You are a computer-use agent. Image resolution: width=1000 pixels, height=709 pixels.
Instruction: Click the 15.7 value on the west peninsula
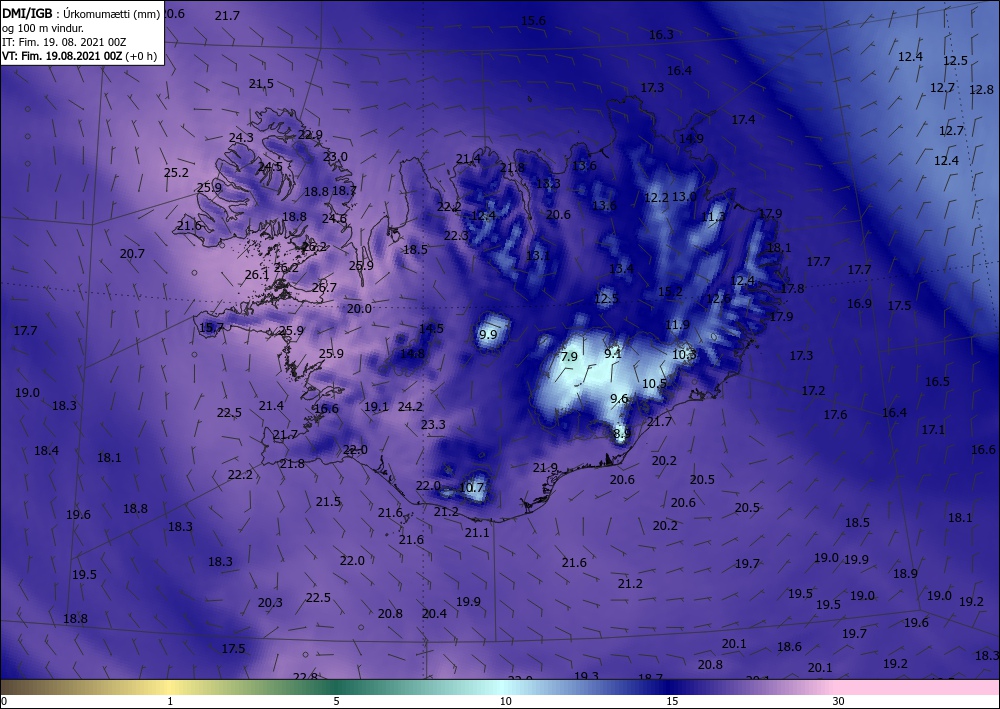click(x=212, y=328)
